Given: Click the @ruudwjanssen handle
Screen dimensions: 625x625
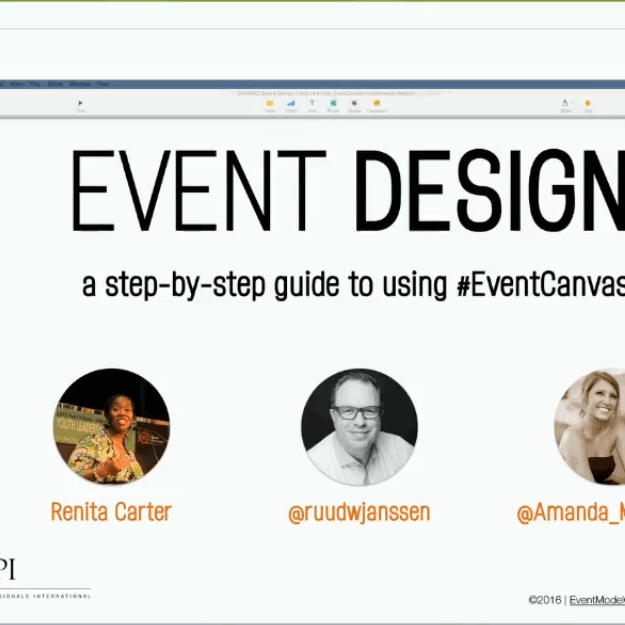Looking at the screenshot, I should pyautogui.click(x=359, y=513).
